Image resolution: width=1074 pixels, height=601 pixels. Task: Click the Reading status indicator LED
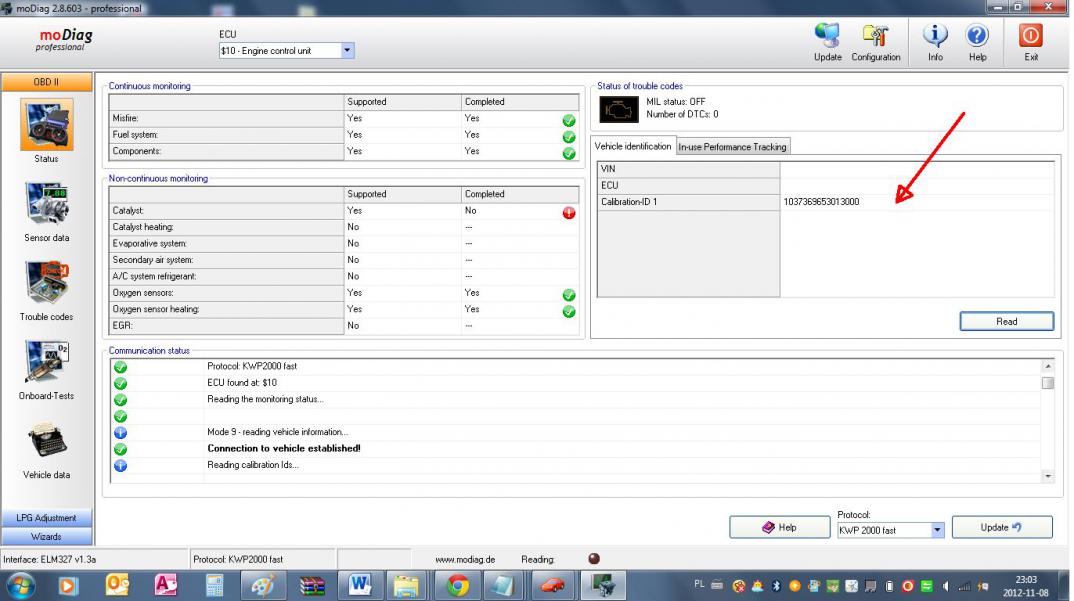tap(594, 559)
